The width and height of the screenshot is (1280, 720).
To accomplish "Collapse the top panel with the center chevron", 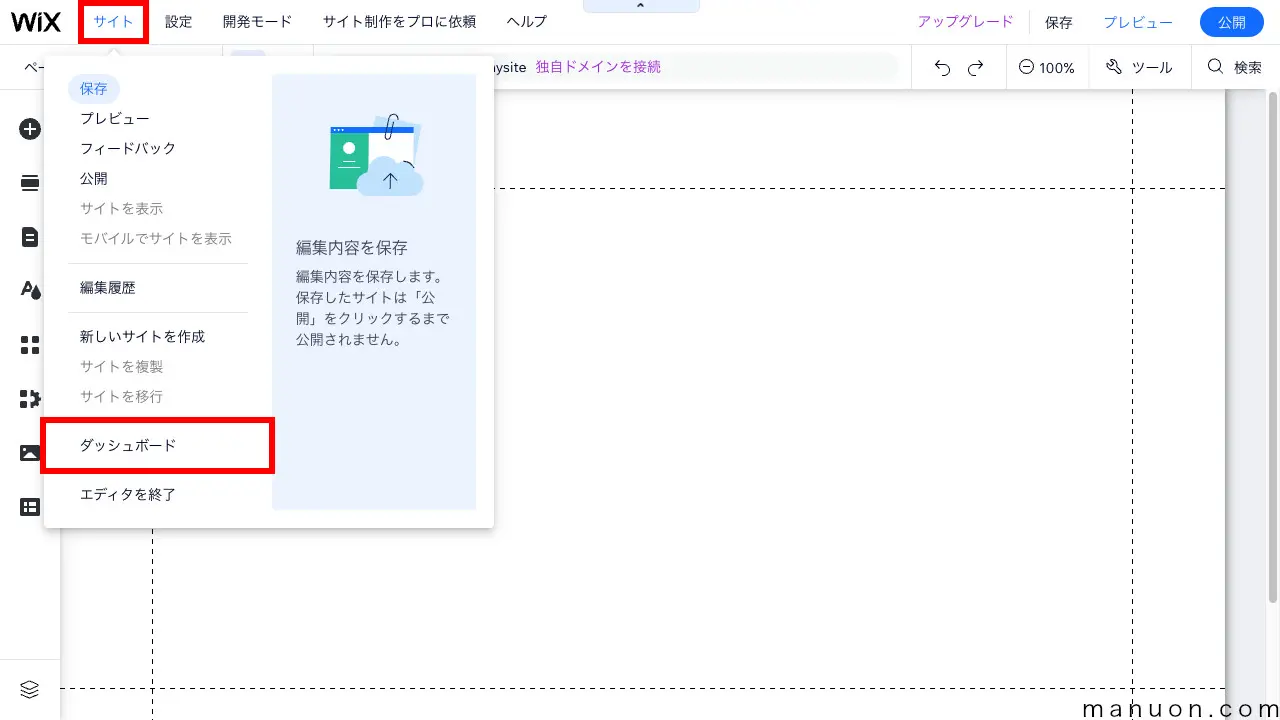I will tap(641, 6).
